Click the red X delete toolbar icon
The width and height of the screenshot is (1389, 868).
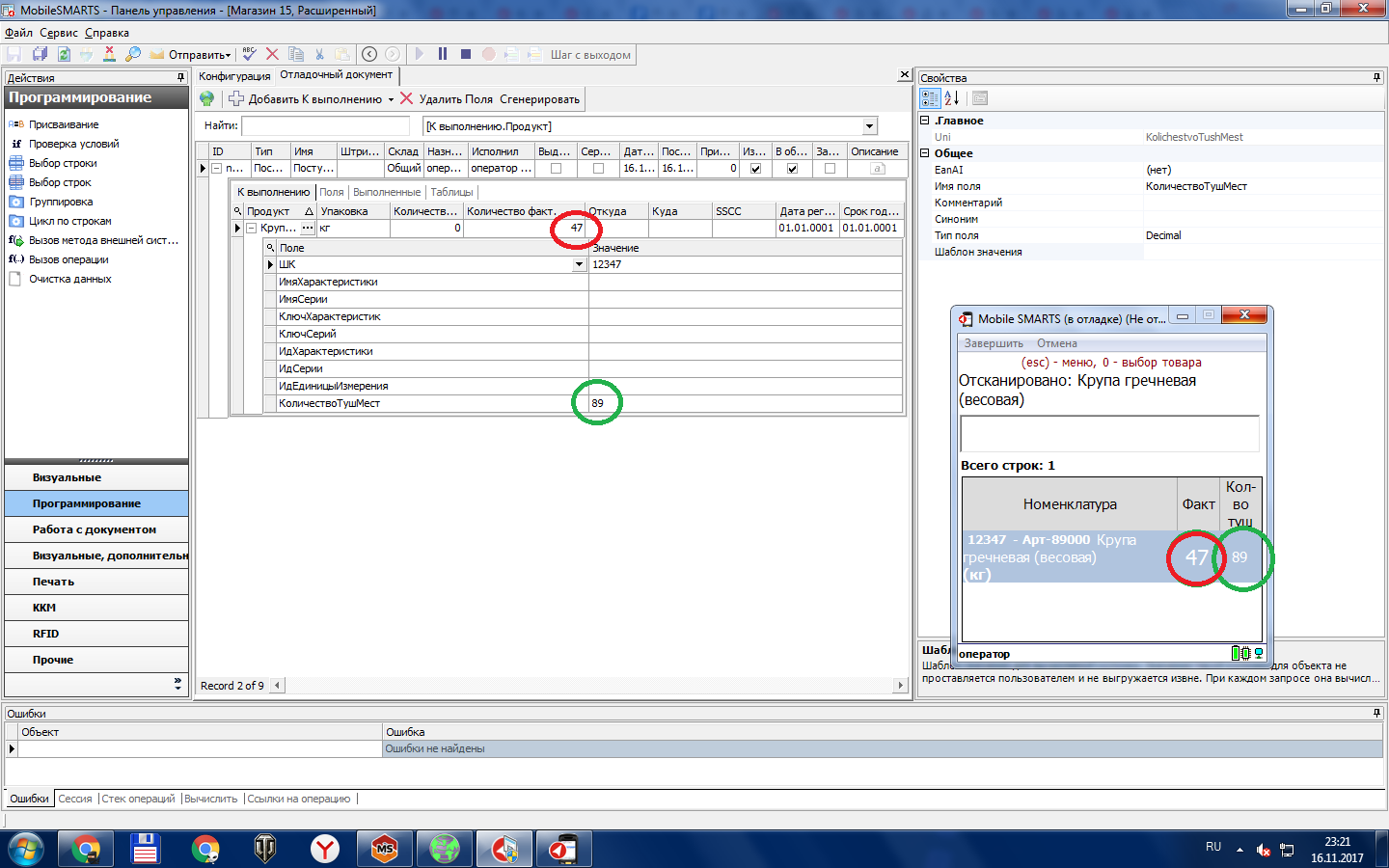(272, 55)
